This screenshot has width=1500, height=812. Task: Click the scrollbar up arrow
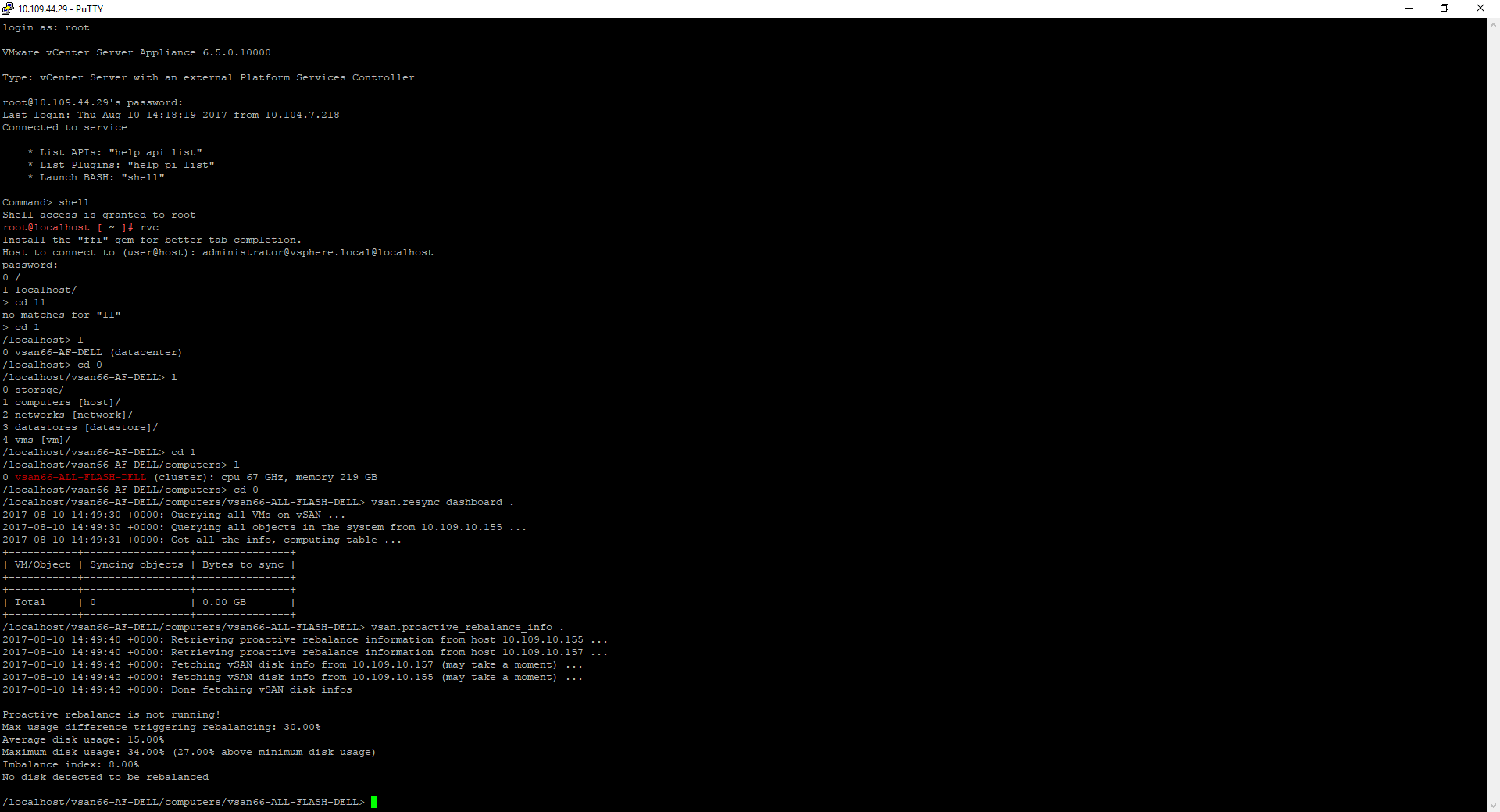click(1493, 25)
